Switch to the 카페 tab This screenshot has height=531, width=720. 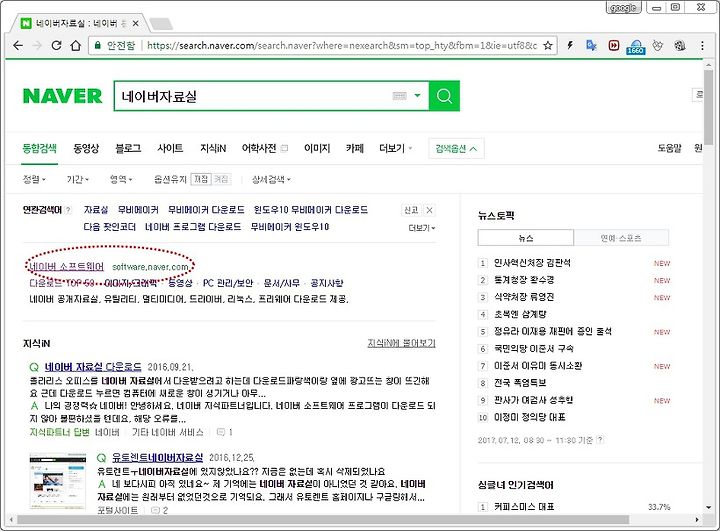[x=355, y=148]
